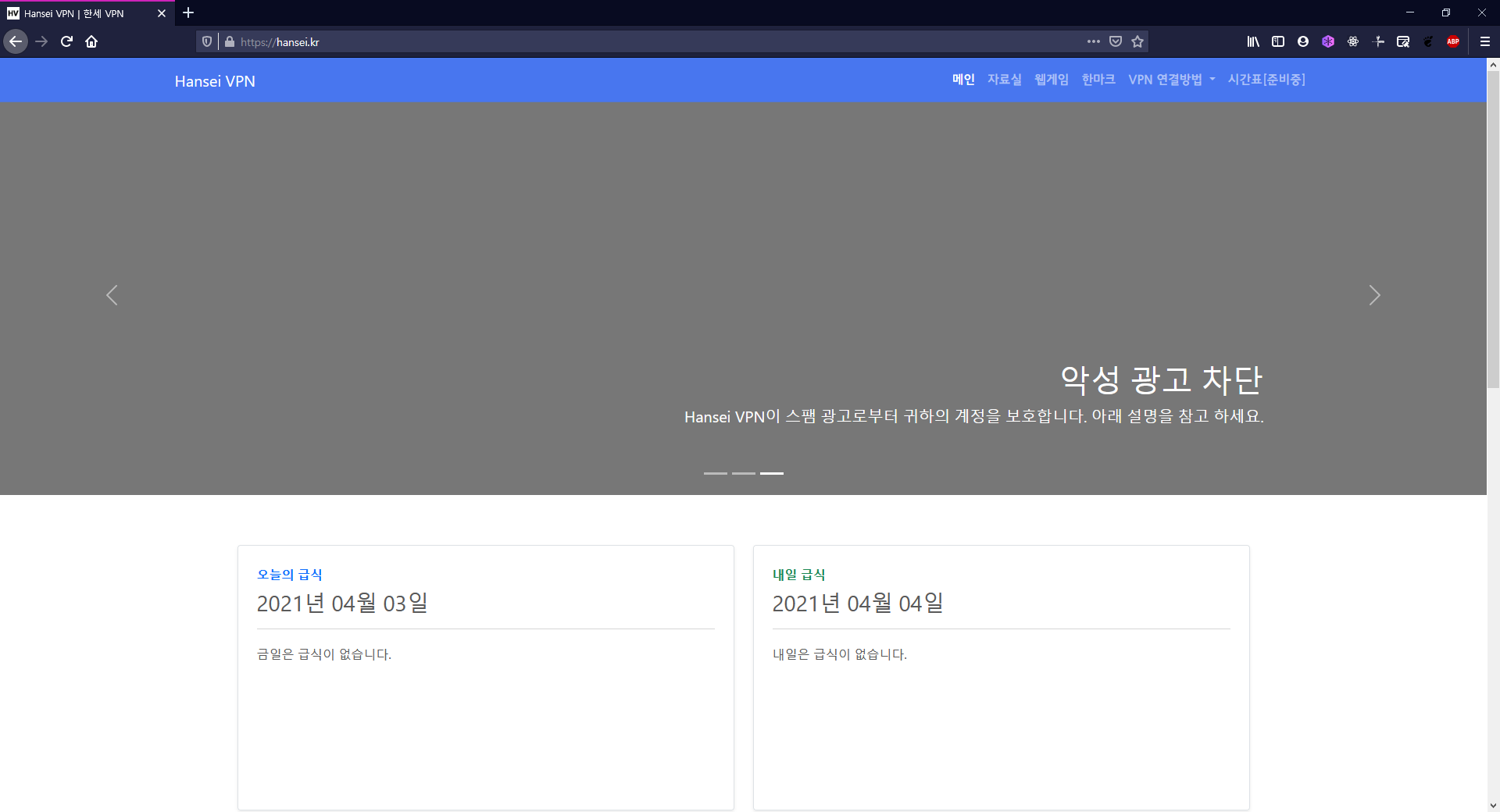The width and height of the screenshot is (1500, 812).
Task: Select the 웹게임 navigation item
Action: point(1051,80)
